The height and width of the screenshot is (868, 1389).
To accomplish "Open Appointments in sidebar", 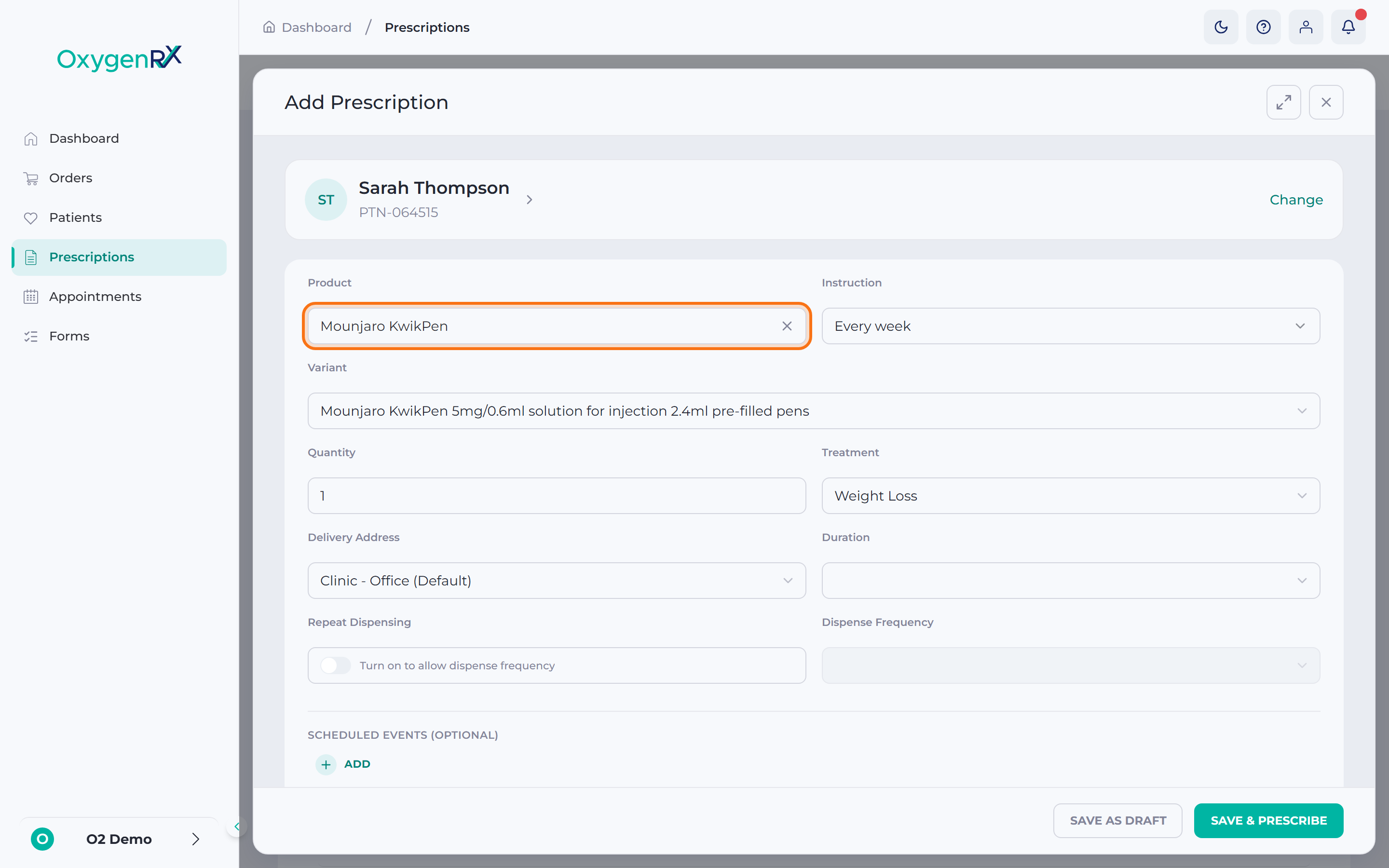I will point(119,297).
